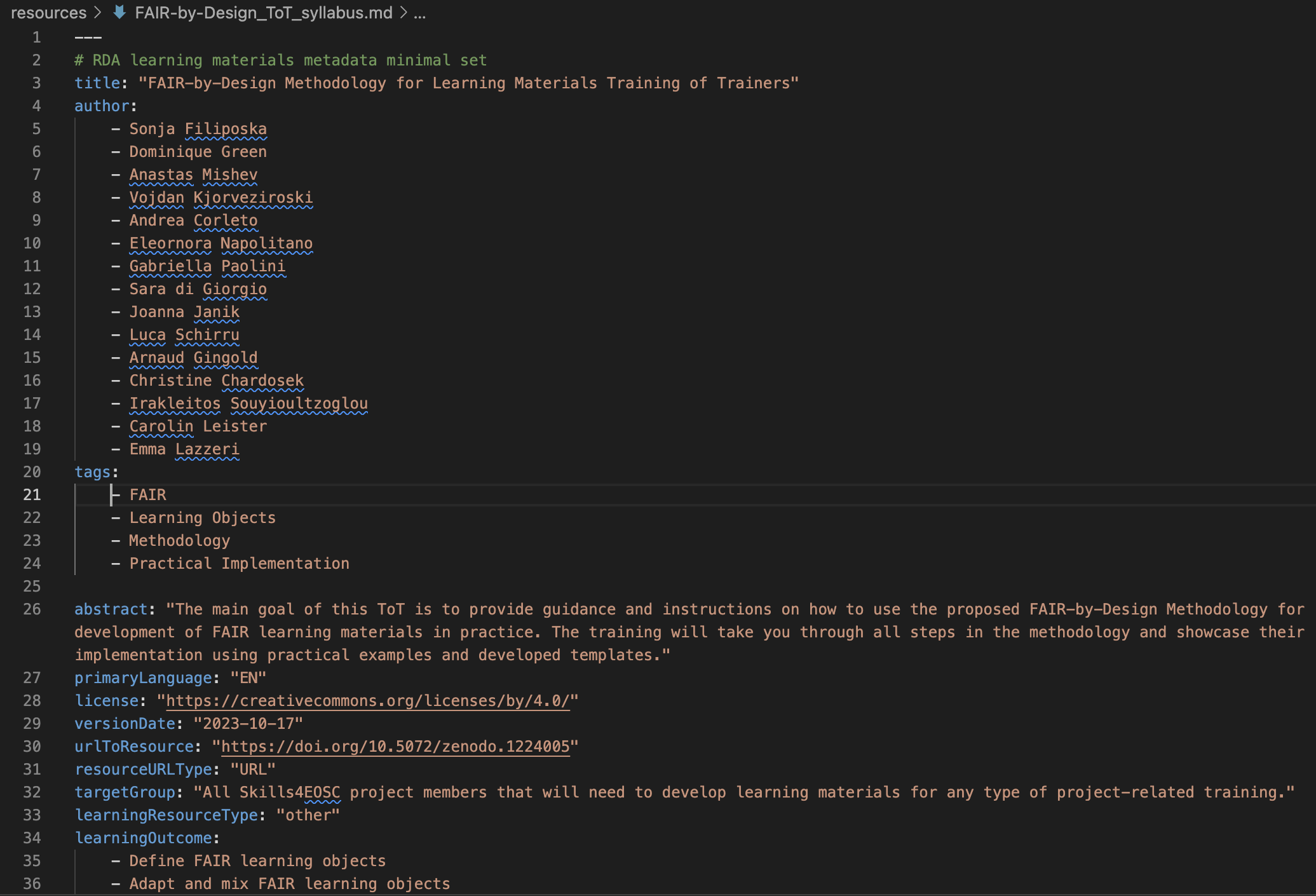The height and width of the screenshot is (896, 1316).
Task: Click the versionDate value '2023-10-17'
Action: pos(247,723)
